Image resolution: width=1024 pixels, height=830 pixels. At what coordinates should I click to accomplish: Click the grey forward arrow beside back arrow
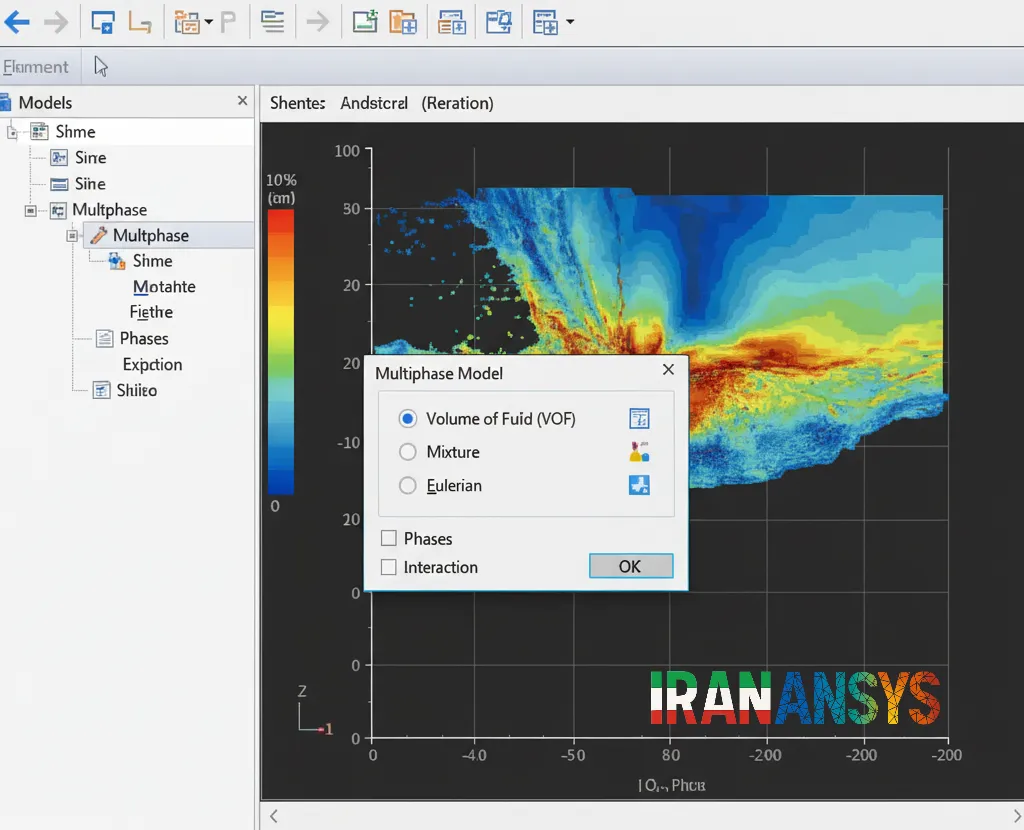pyautogui.click(x=56, y=22)
